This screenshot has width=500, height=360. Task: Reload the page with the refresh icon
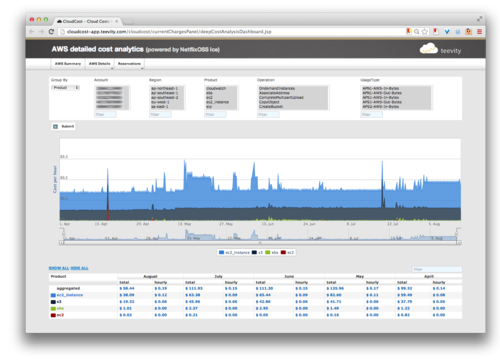pyautogui.click(x=51, y=32)
